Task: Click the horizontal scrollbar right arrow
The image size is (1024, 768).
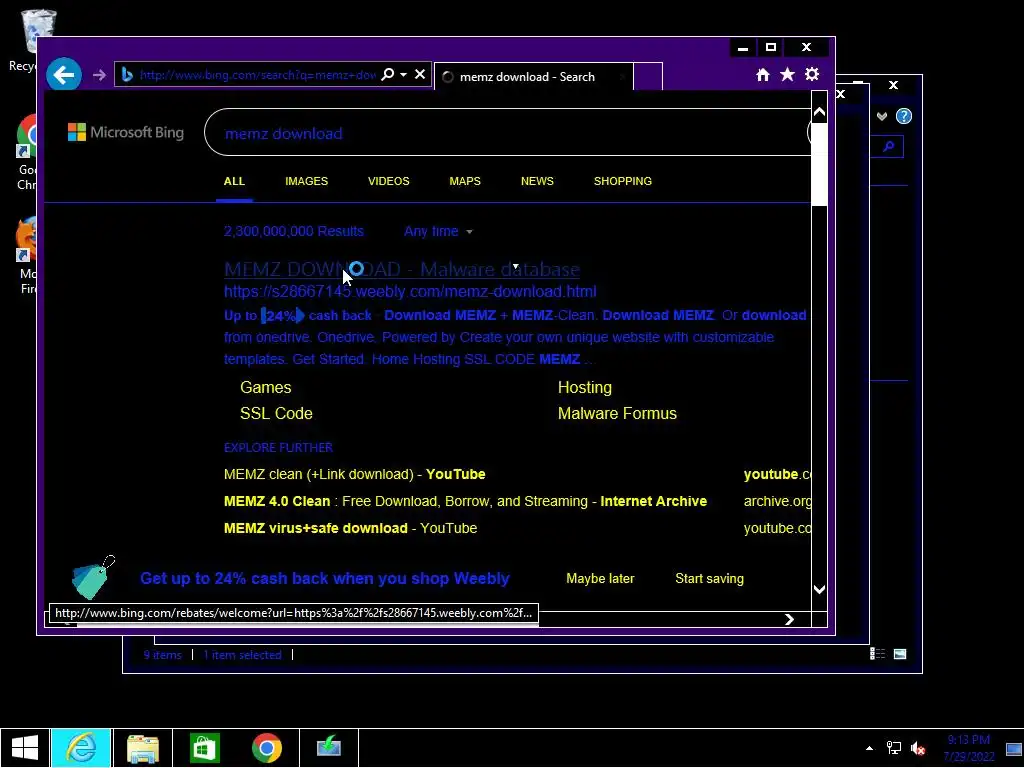Action: pos(789,619)
